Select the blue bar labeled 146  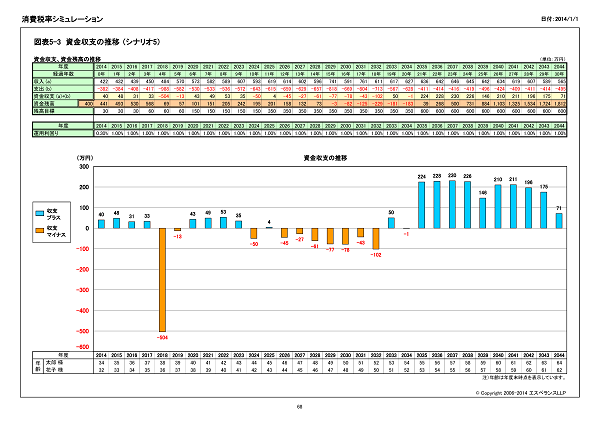coord(482,212)
